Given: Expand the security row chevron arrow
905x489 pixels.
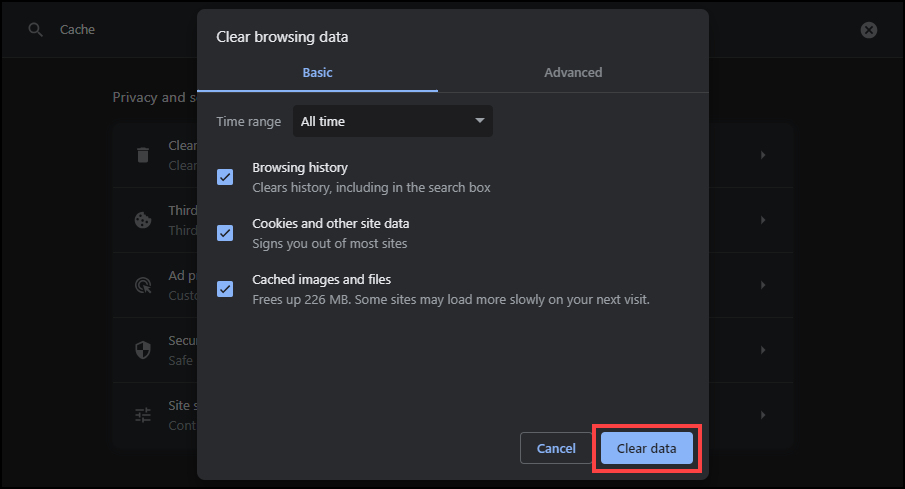Looking at the screenshot, I should pyautogui.click(x=763, y=350).
